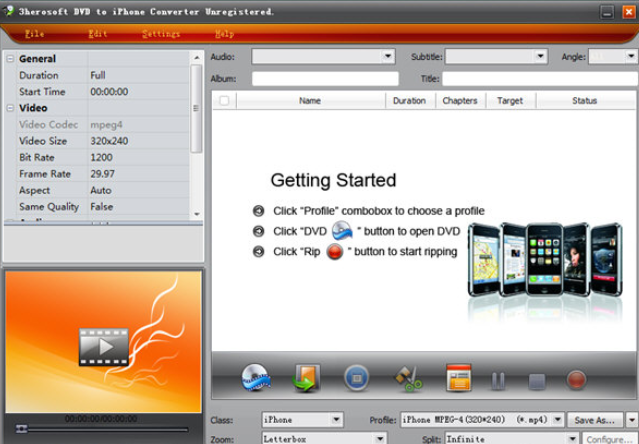Click the iPhones promotional image
This screenshot has height=444, width=639.
[545, 261]
